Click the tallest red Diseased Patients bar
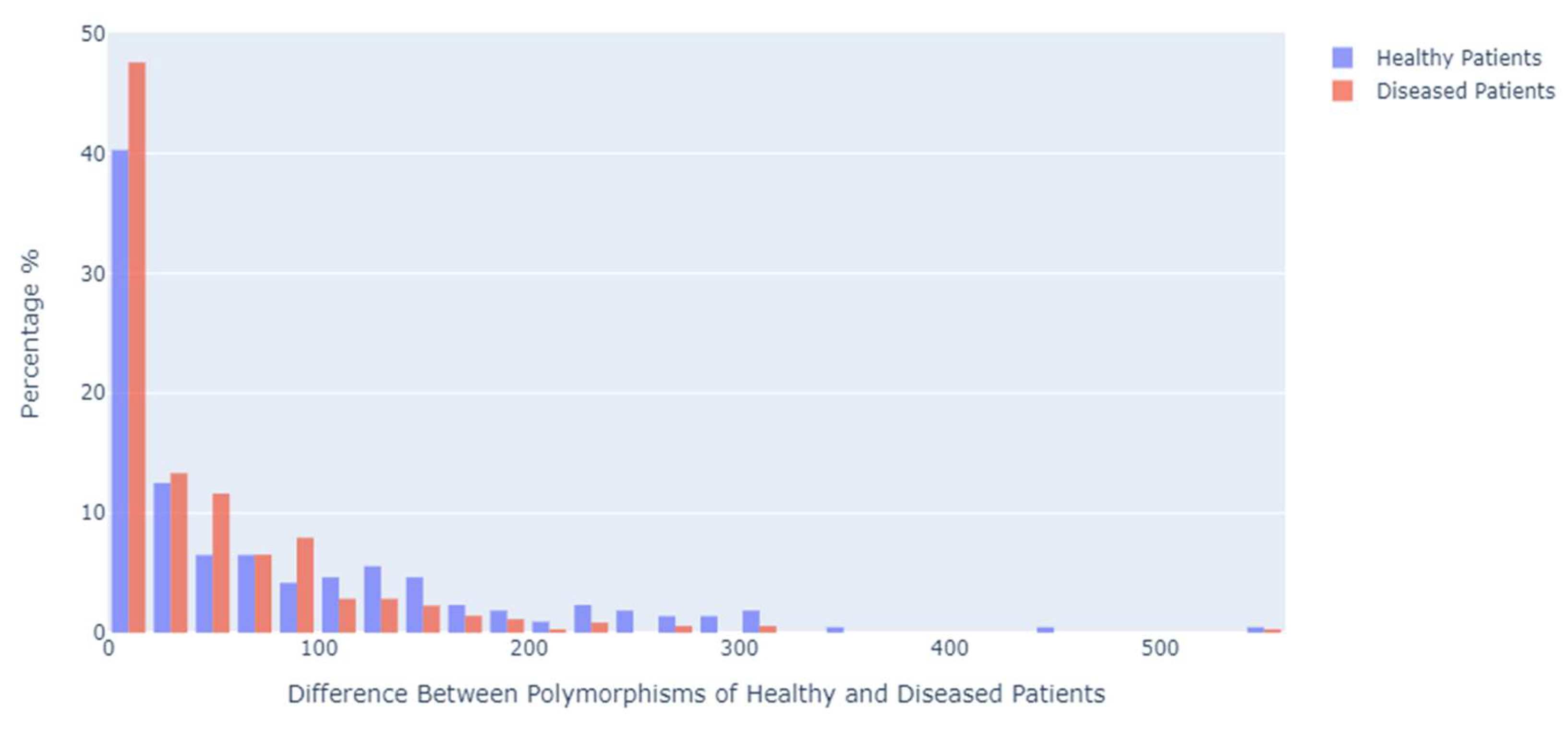The image size is (1568, 731). [137, 347]
